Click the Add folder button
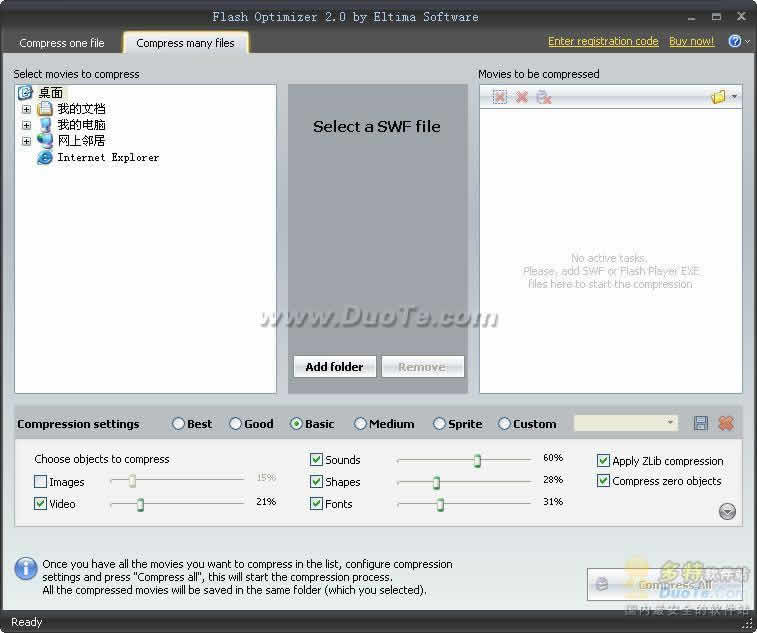 (335, 367)
